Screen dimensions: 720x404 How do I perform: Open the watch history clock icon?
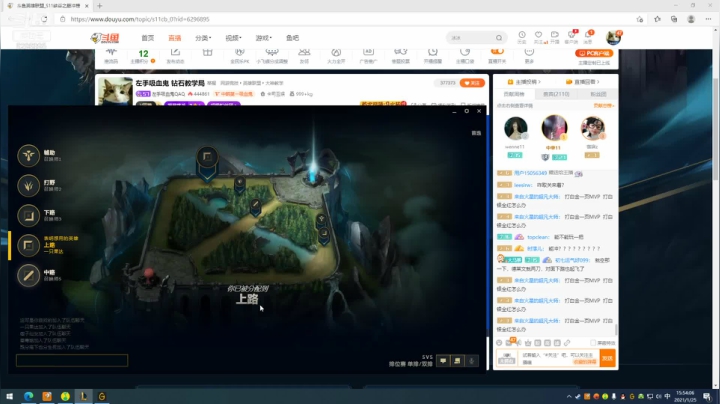[x=522, y=37]
